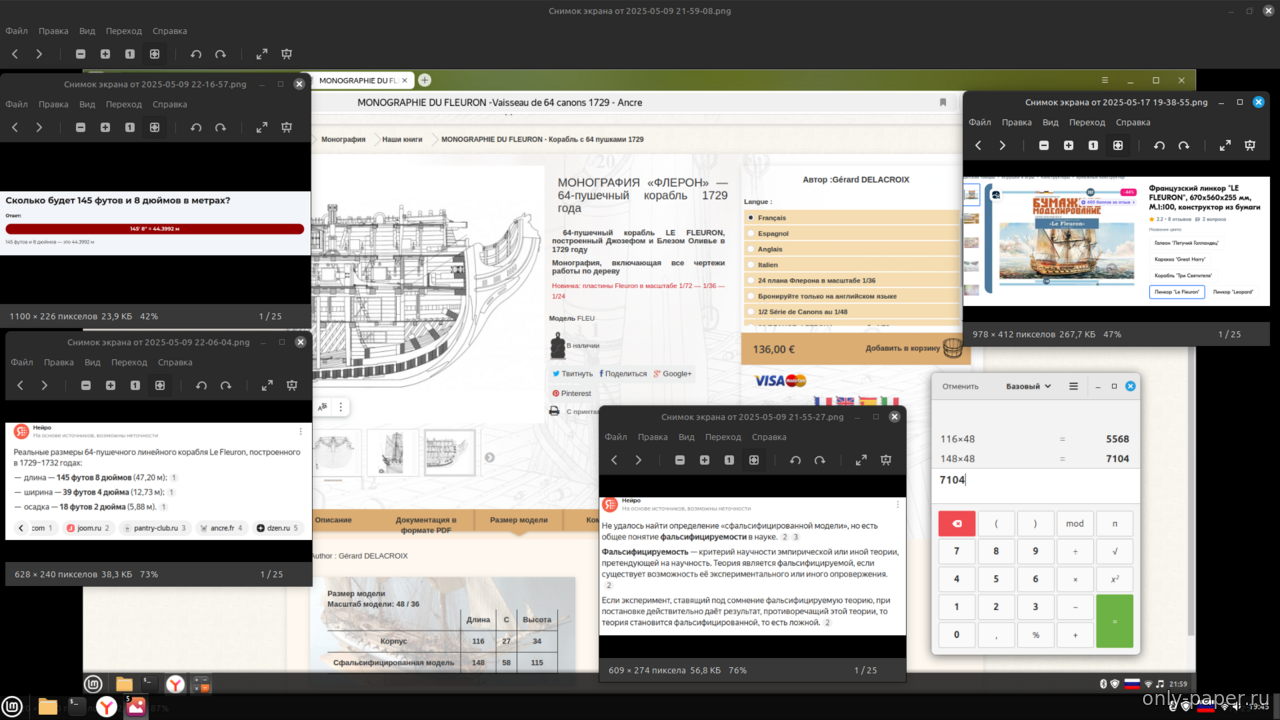The image size is (1280, 720).
Task: Open the Описание tab on web page
Action: (x=333, y=520)
